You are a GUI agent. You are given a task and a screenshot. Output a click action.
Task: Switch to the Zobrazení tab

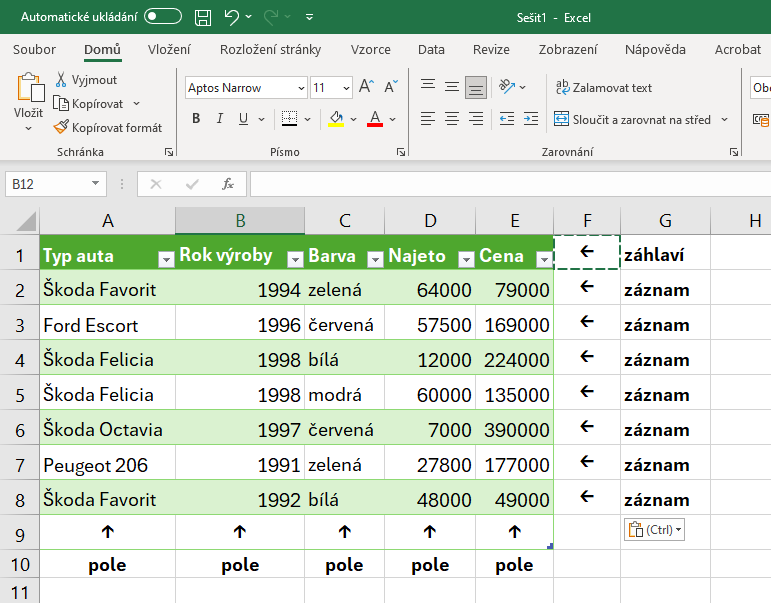point(568,50)
